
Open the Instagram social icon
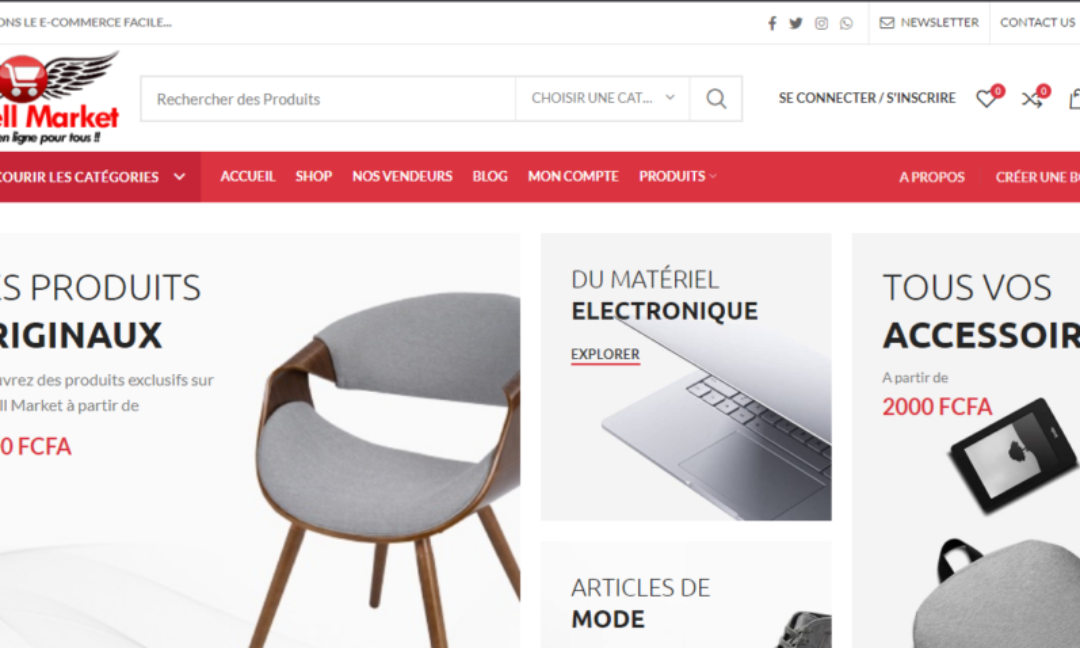pos(821,23)
